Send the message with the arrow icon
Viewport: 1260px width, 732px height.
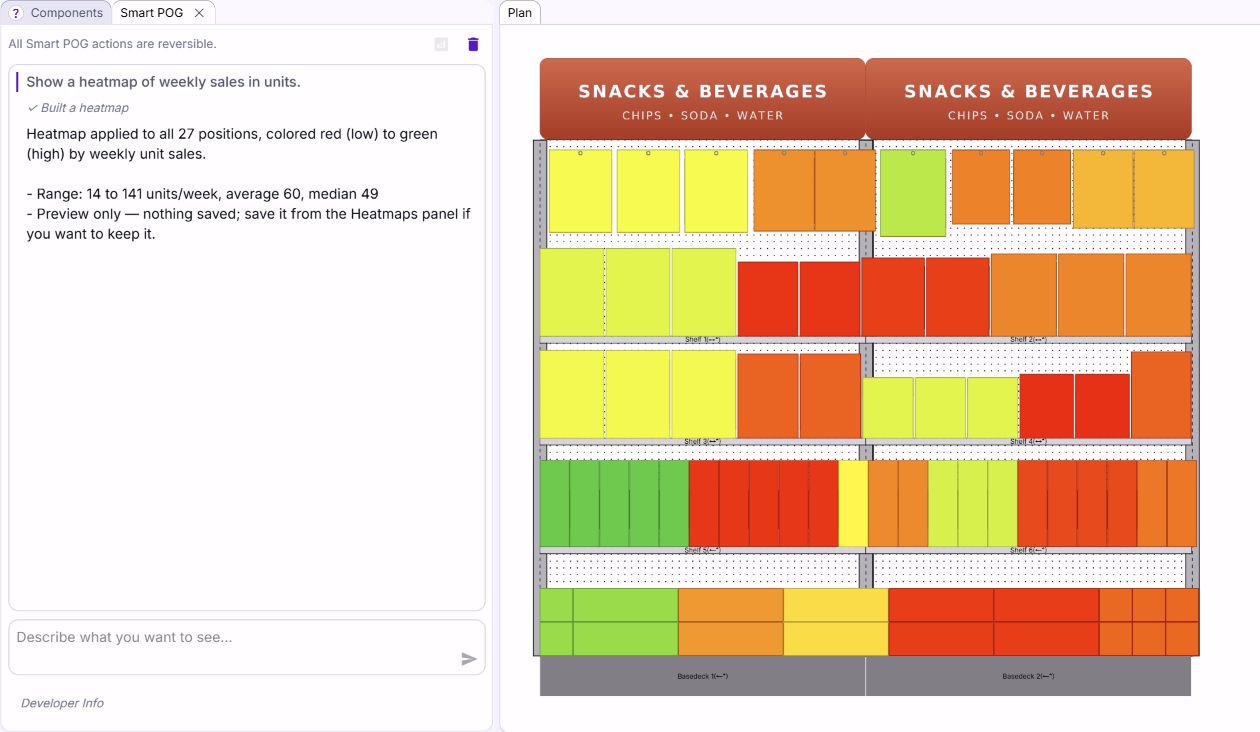(x=468, y=658)
